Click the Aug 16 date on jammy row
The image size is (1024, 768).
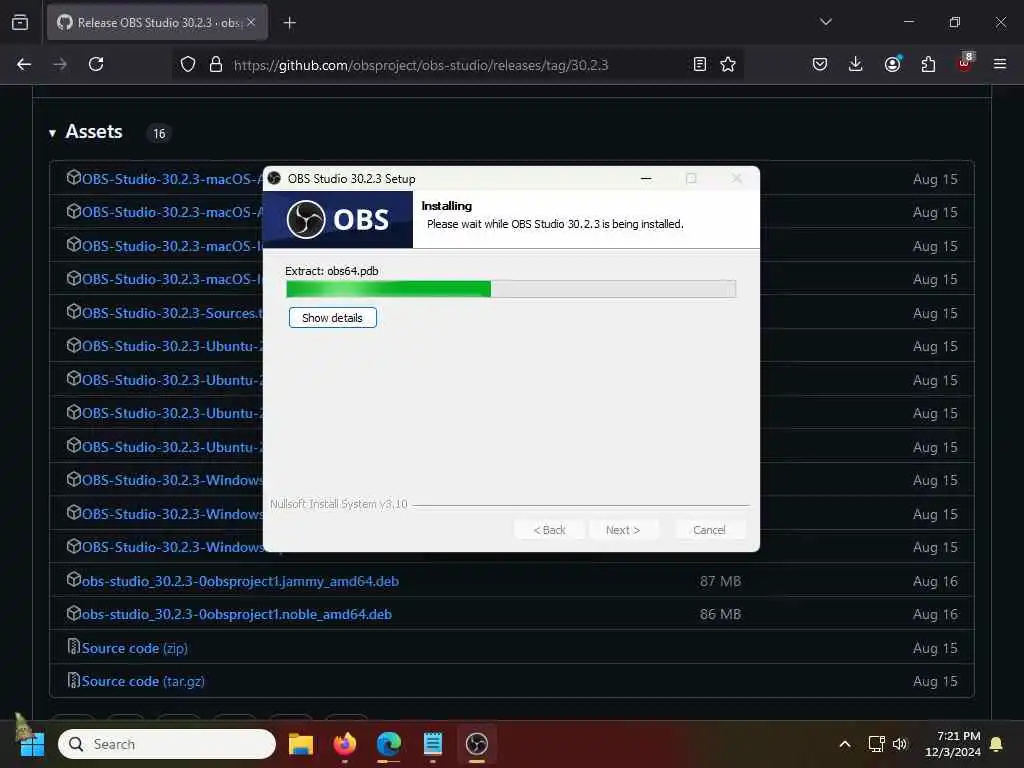point(935,581)
